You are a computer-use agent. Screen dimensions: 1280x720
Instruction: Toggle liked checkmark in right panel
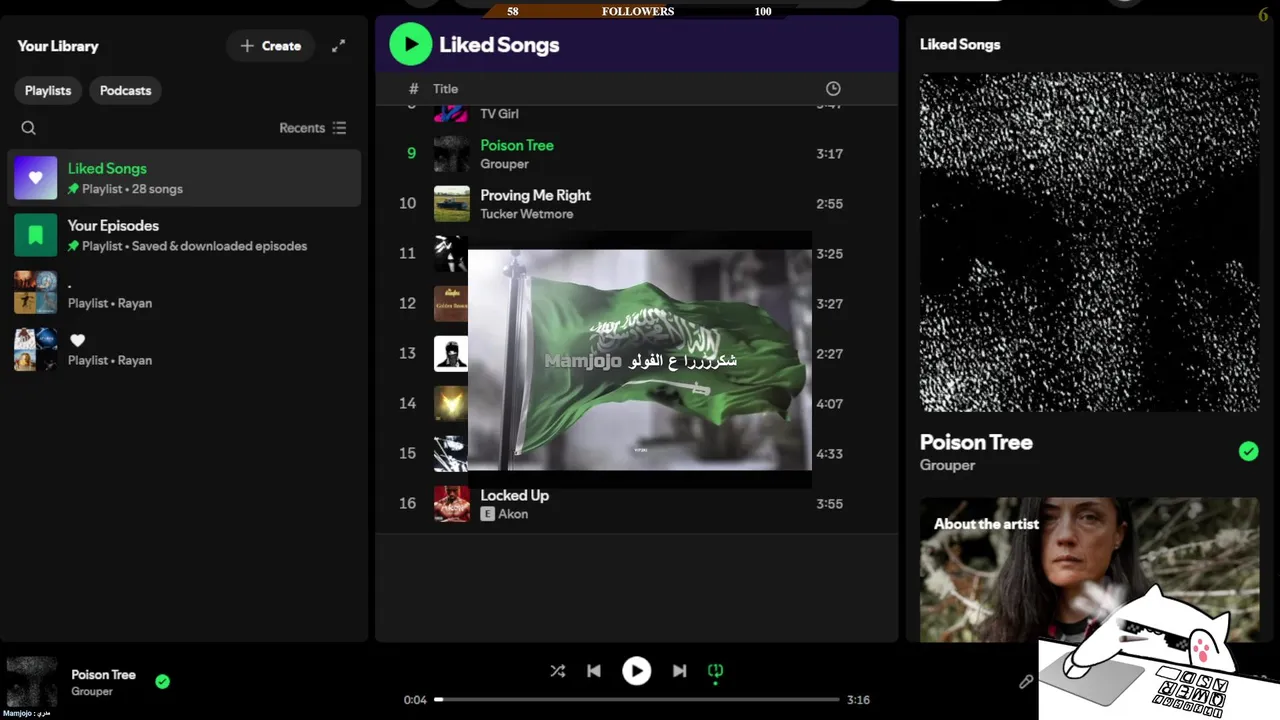1248,451
